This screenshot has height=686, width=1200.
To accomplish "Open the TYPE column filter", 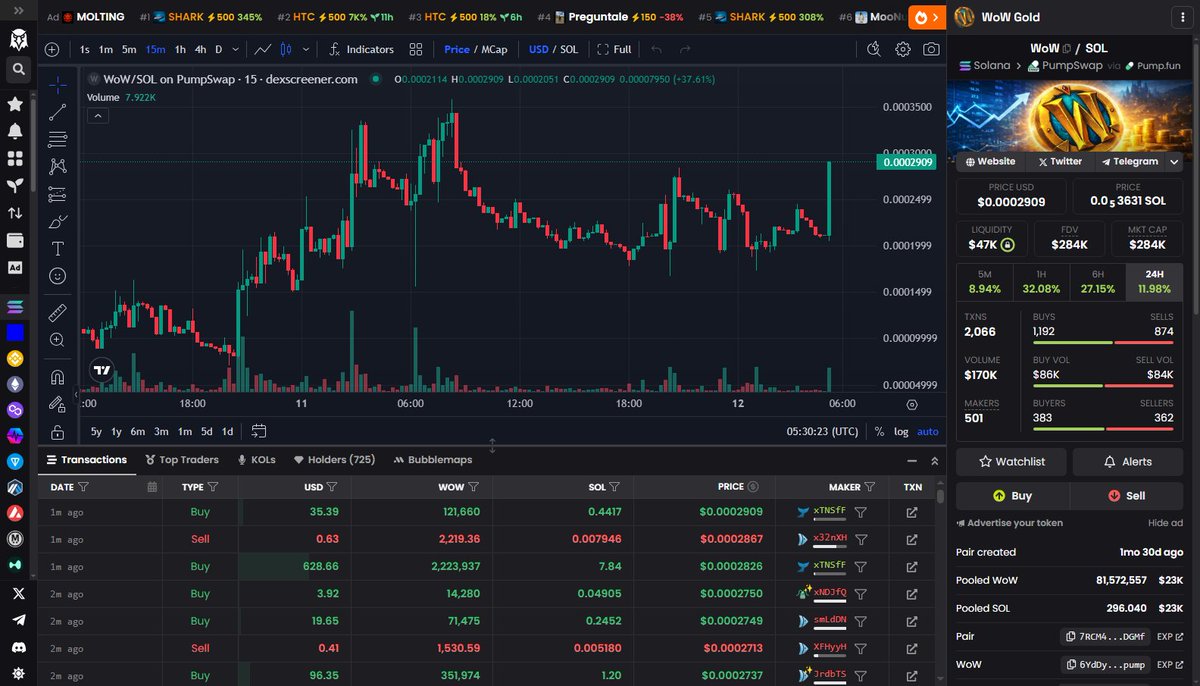I will pyautogui.click(x=213, y=487).
